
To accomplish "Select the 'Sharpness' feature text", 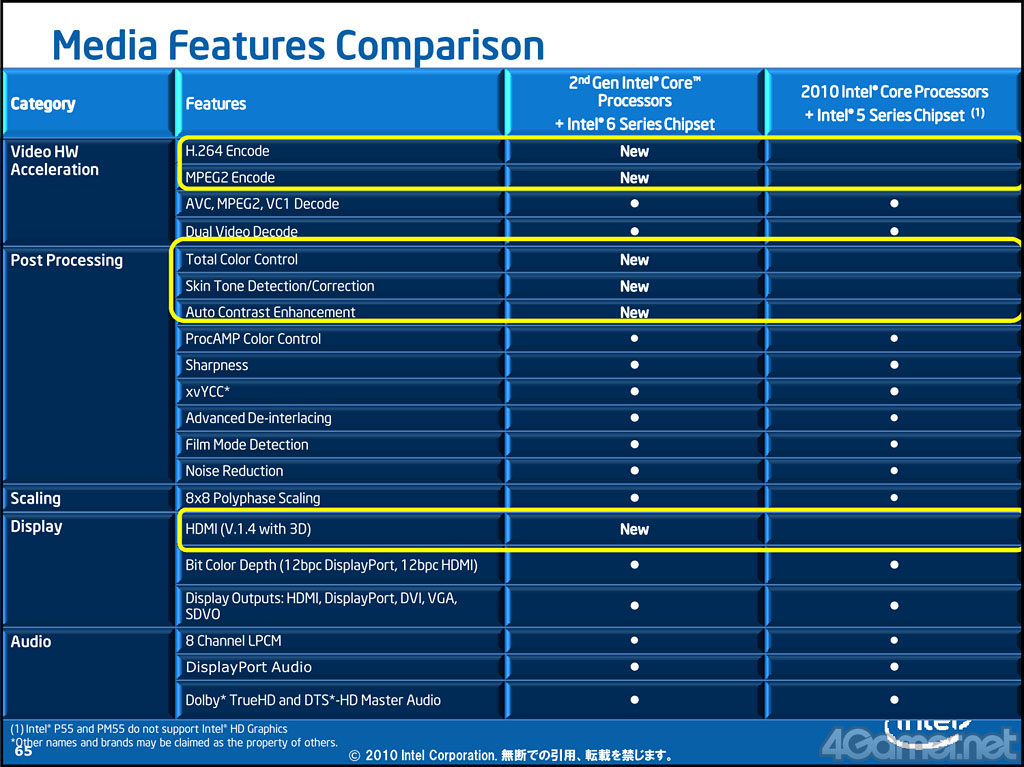I will [217, 365].
